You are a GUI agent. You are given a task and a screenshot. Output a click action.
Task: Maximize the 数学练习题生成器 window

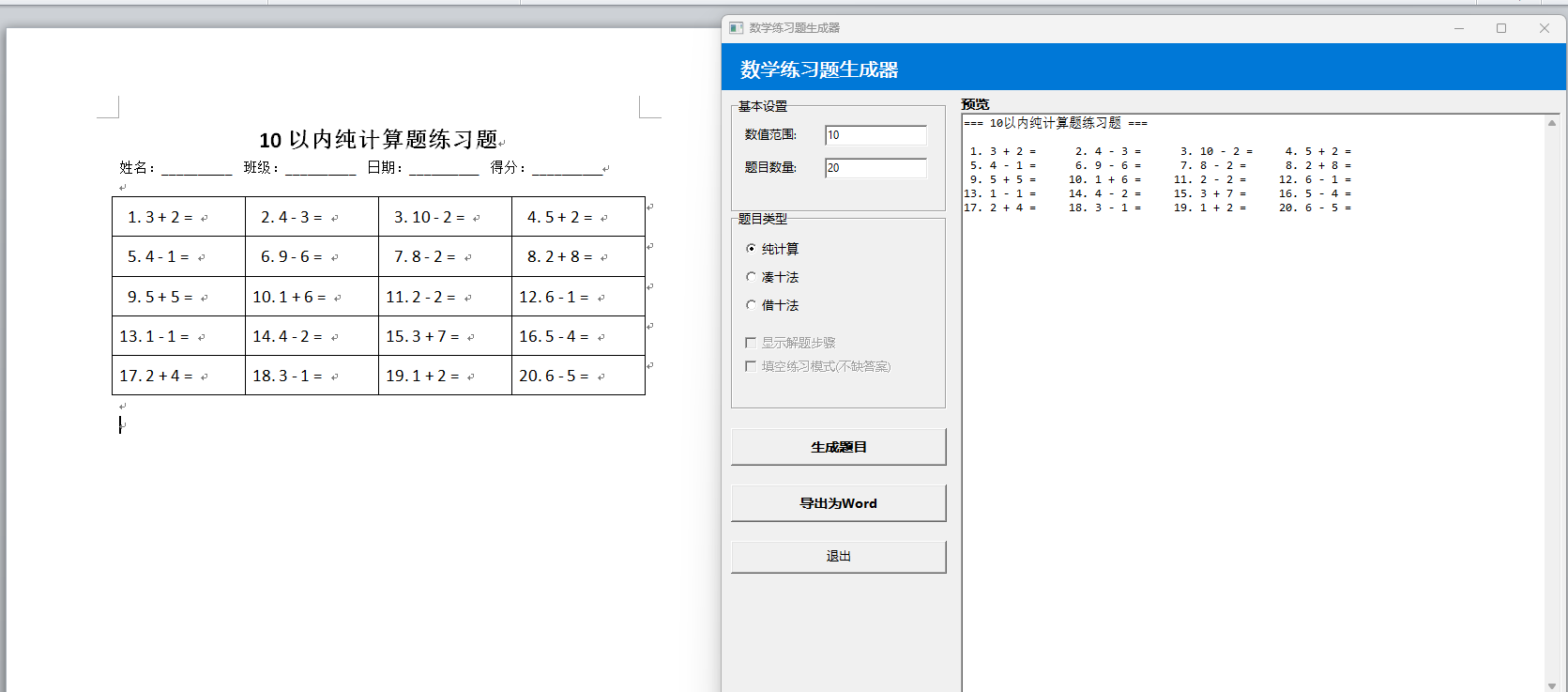click(1501, 28)
